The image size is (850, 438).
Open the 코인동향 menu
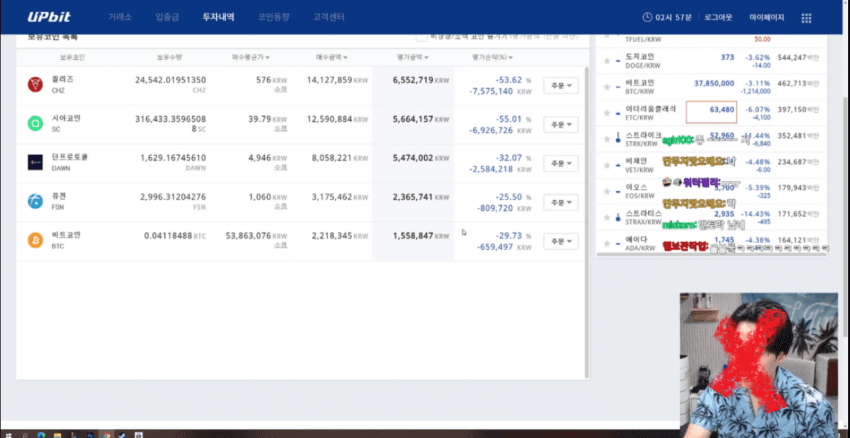click(x=274, y=17)
